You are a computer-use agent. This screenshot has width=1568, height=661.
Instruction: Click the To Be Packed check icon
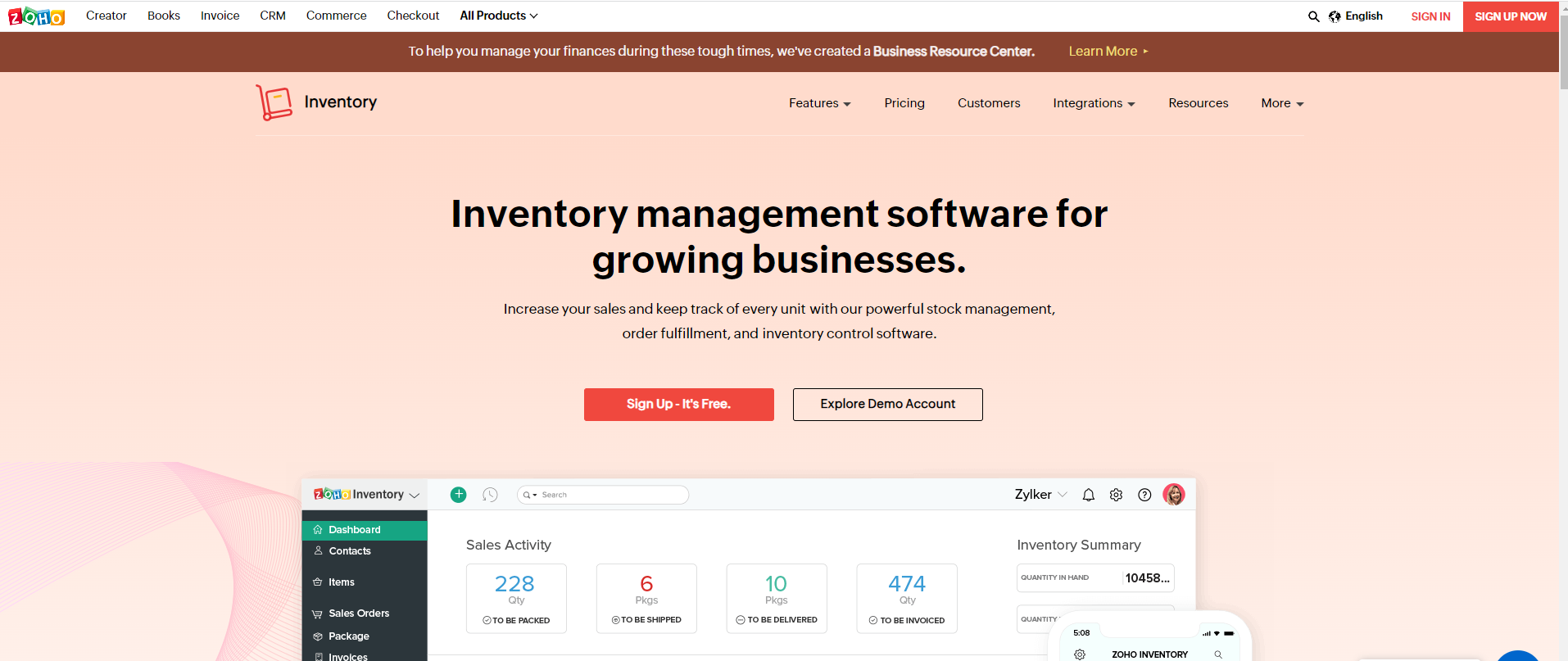[x=487, y=621]
